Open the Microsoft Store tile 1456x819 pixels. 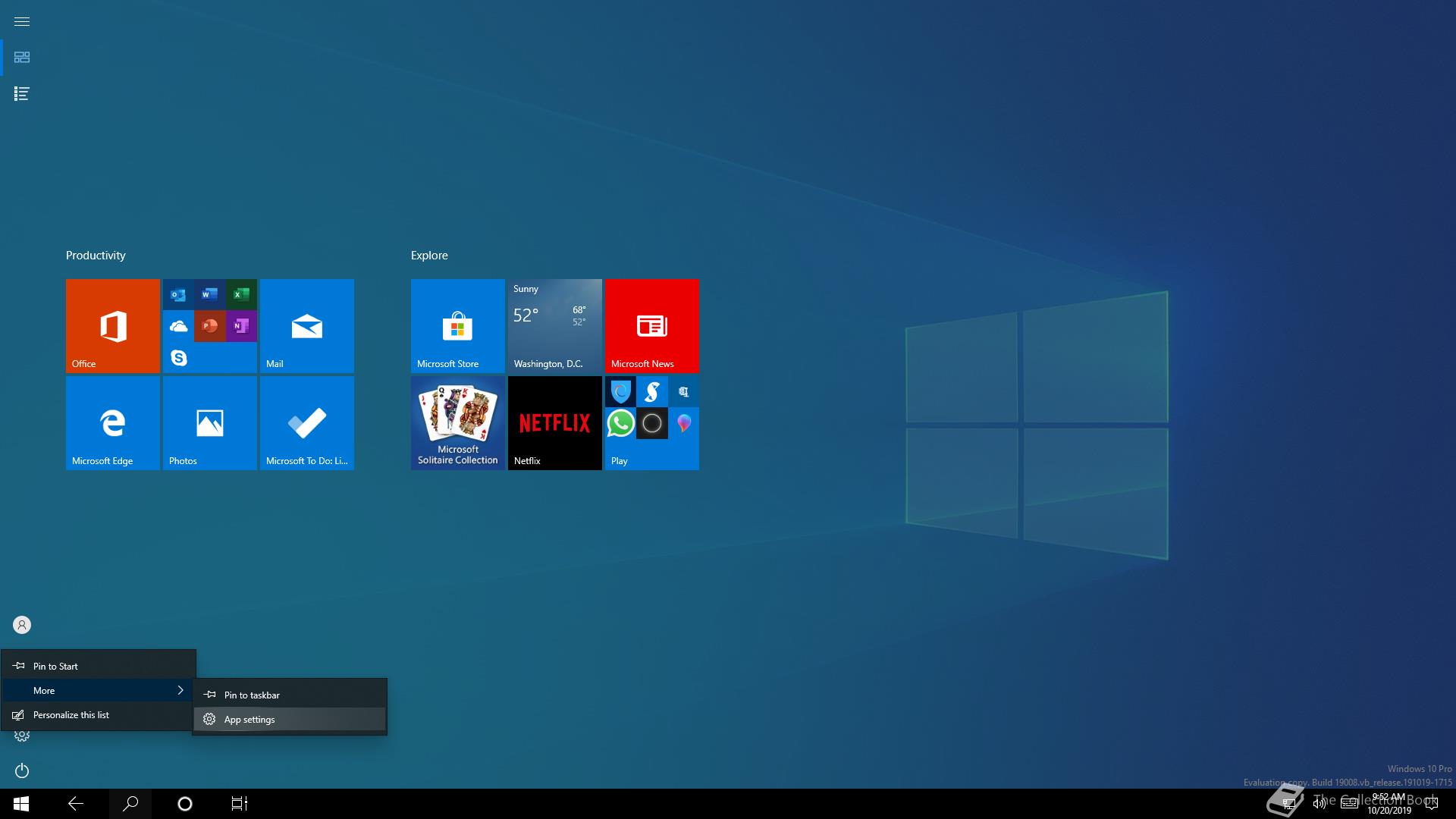coord(458,326)
